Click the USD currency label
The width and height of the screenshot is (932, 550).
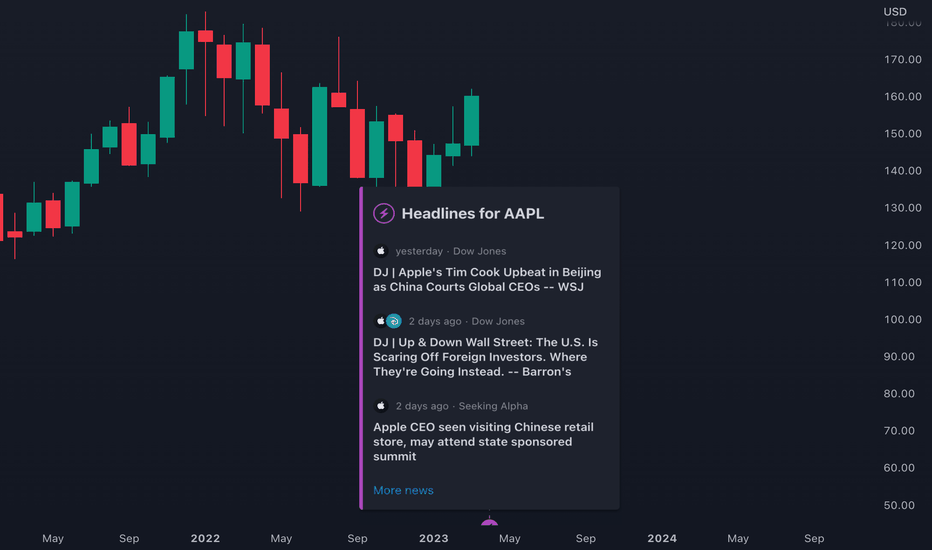point(895,12)
